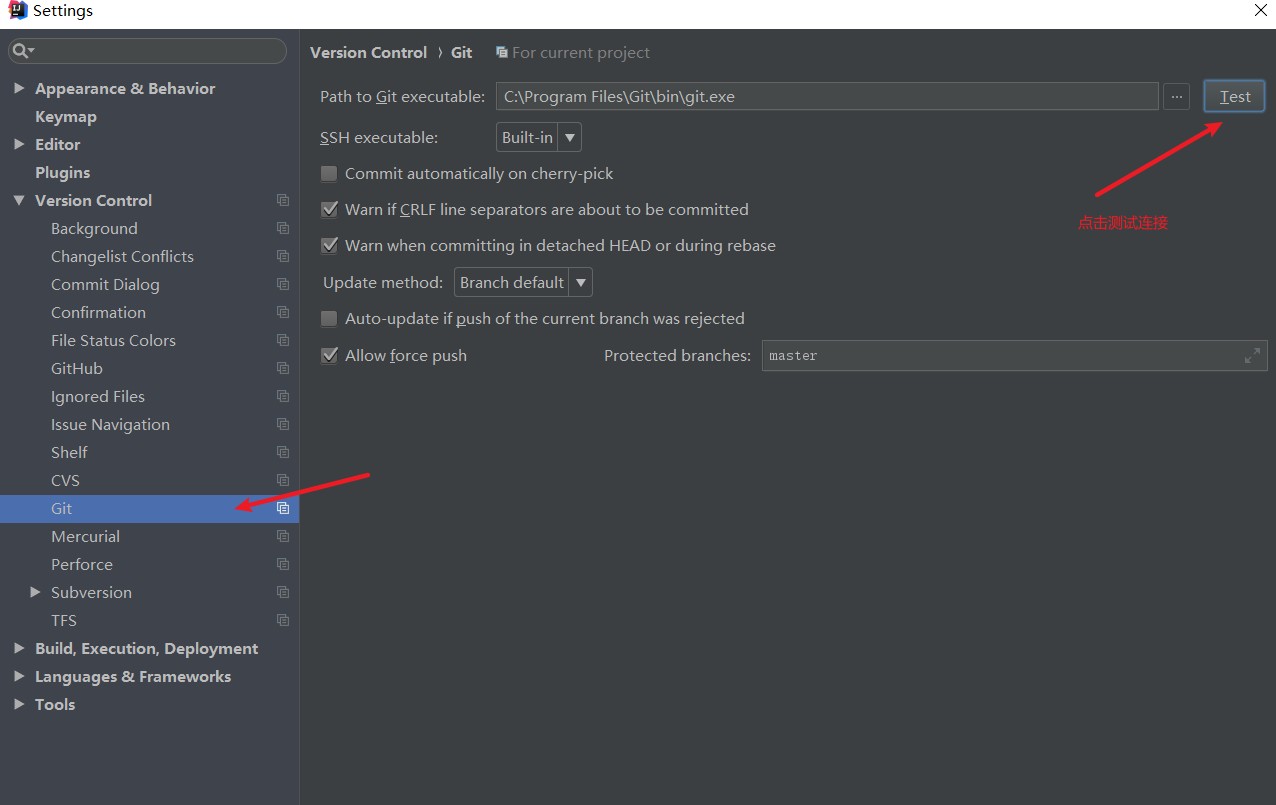Enable Commit automatically on cherry-pick

click(x=329, y=174)
